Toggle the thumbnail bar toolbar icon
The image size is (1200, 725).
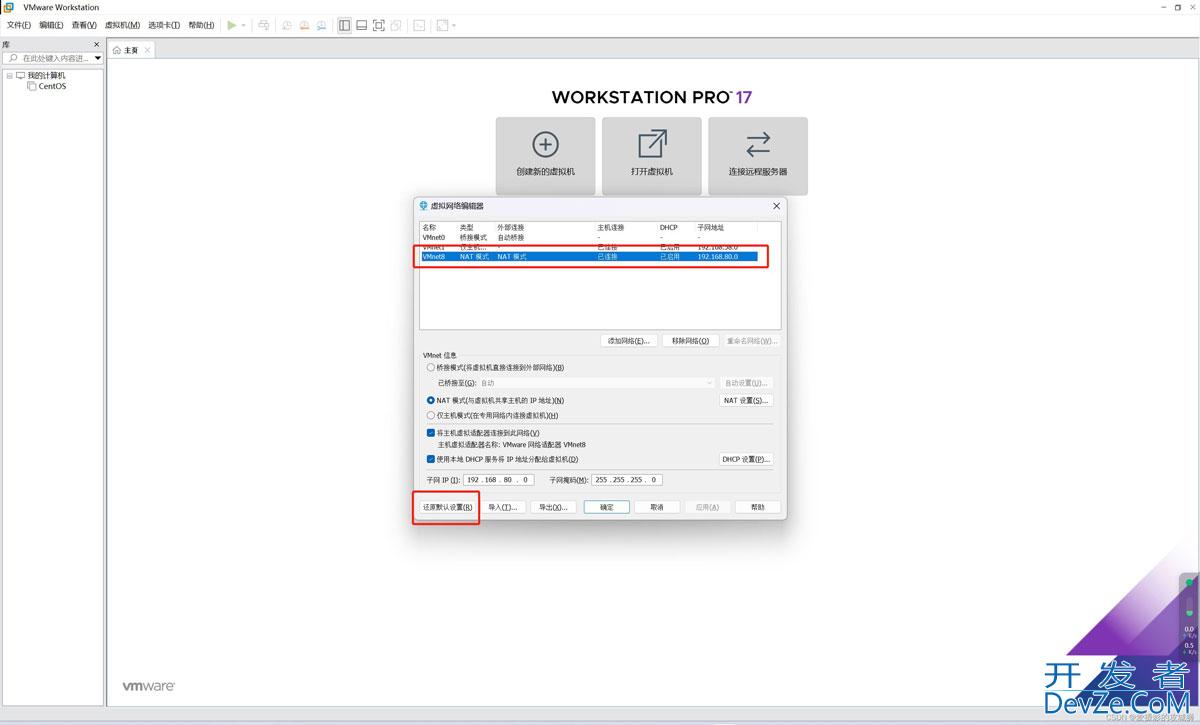click(x=361, y=25)
